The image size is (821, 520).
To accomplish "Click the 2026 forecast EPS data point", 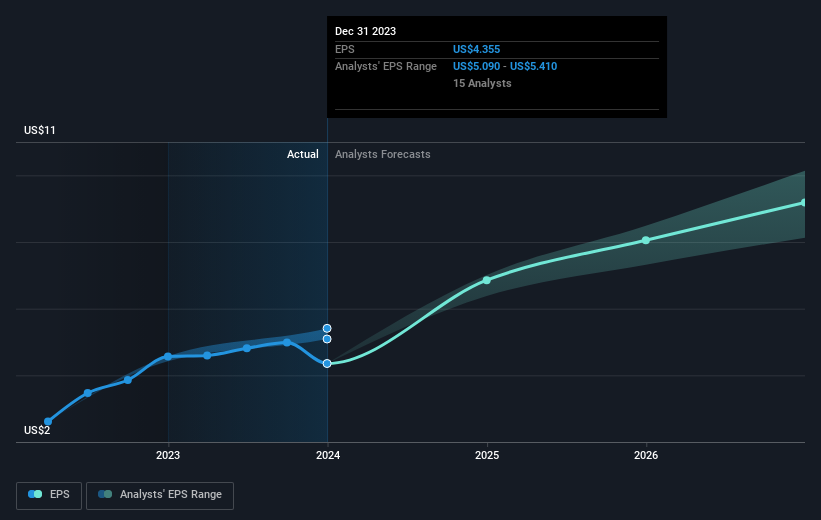I will 646,240.
